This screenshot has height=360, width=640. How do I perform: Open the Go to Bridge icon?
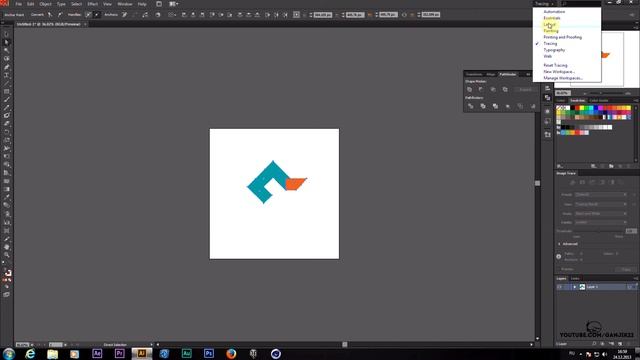[159, 4]
